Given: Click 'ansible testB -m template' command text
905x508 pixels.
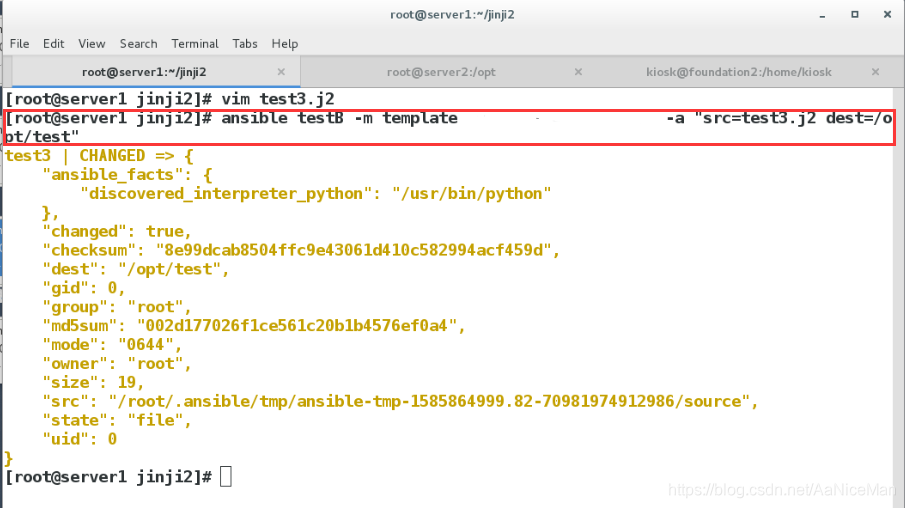Looking at the screenshot, I should pyautogui.click(x=339, y=118).
